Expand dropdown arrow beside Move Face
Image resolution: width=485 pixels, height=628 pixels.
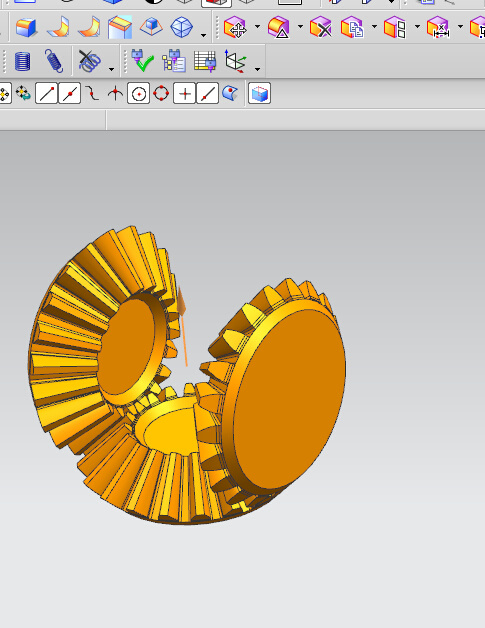pyautogui.click(x=258, y=27)
